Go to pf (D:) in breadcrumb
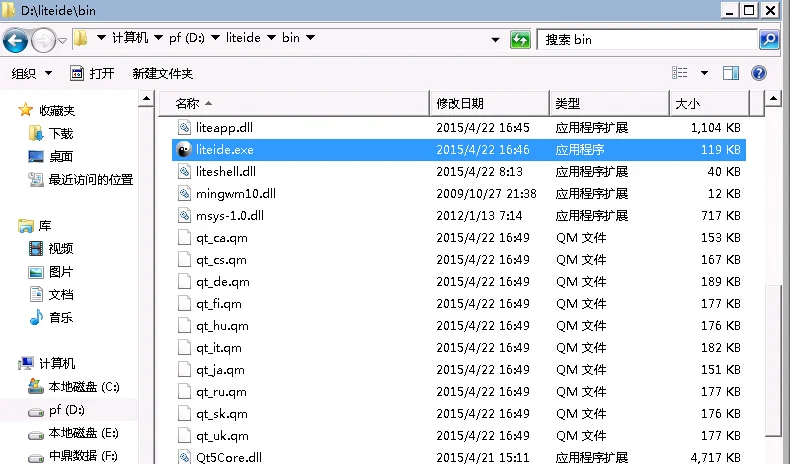790x464 pixels. click(x=187, y=38)
